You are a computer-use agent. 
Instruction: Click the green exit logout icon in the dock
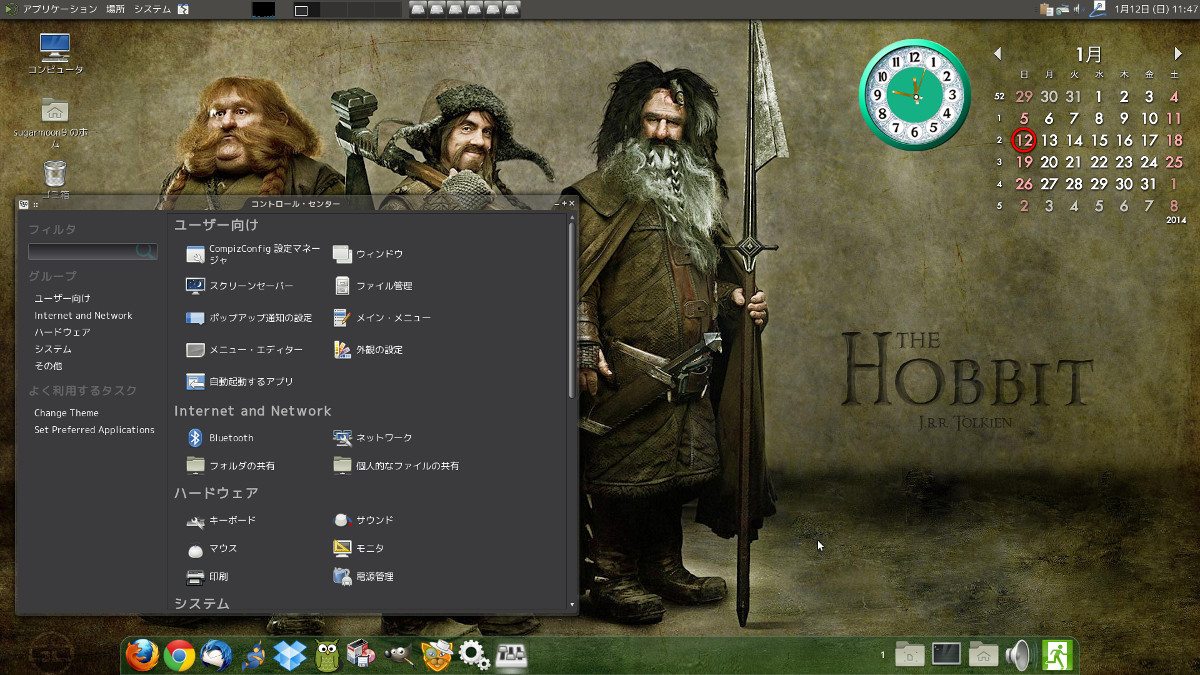(x=1056, y=655)
